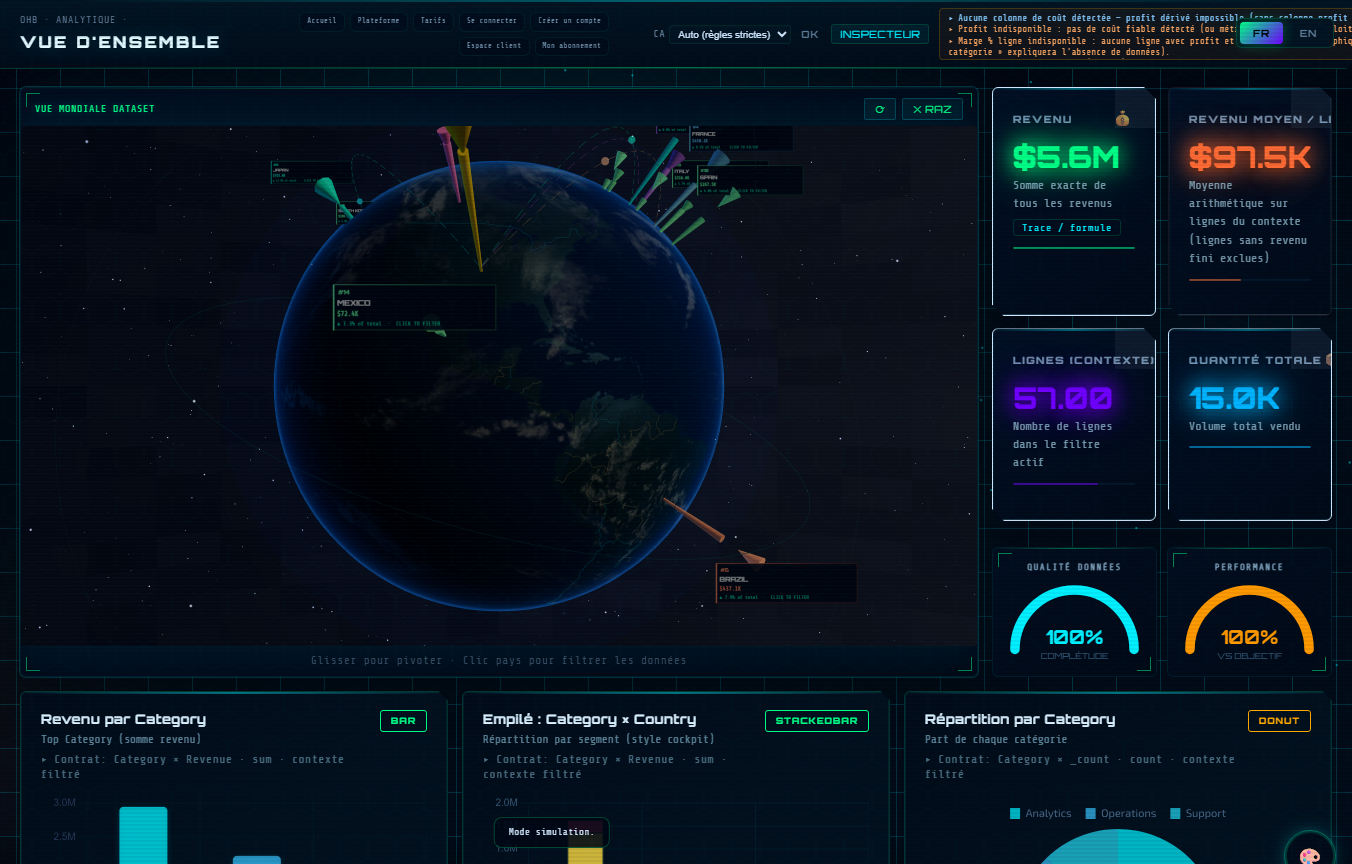Filter by the Mexico globe label
This screenshot has width=1352, height=864.
click(x=414, y=307)
